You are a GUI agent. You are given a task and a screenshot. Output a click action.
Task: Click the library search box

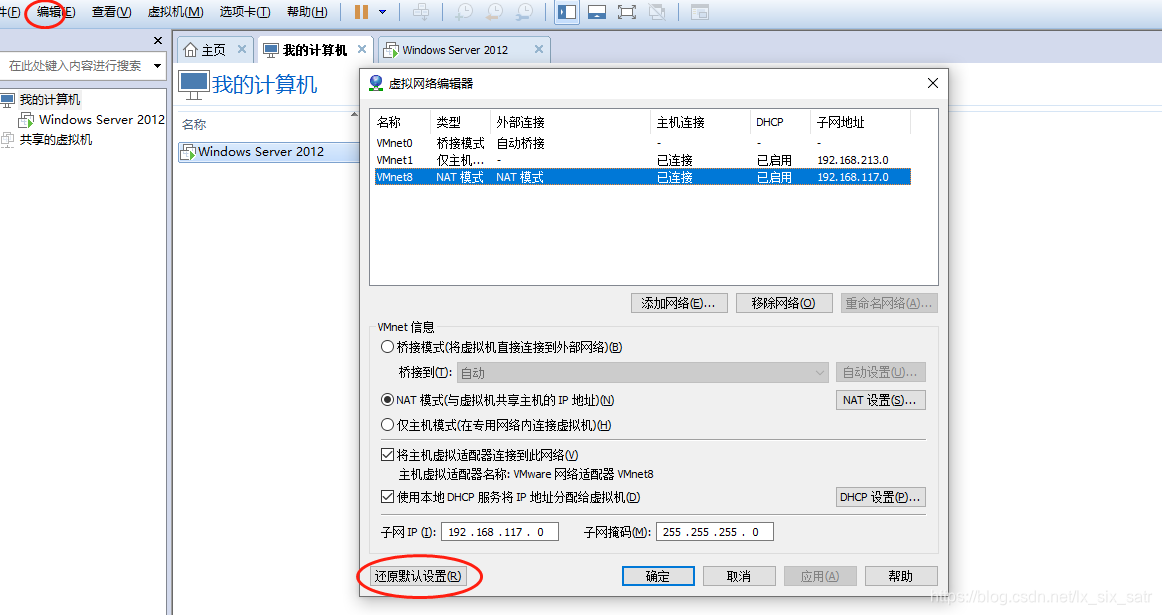pos(76,66)
